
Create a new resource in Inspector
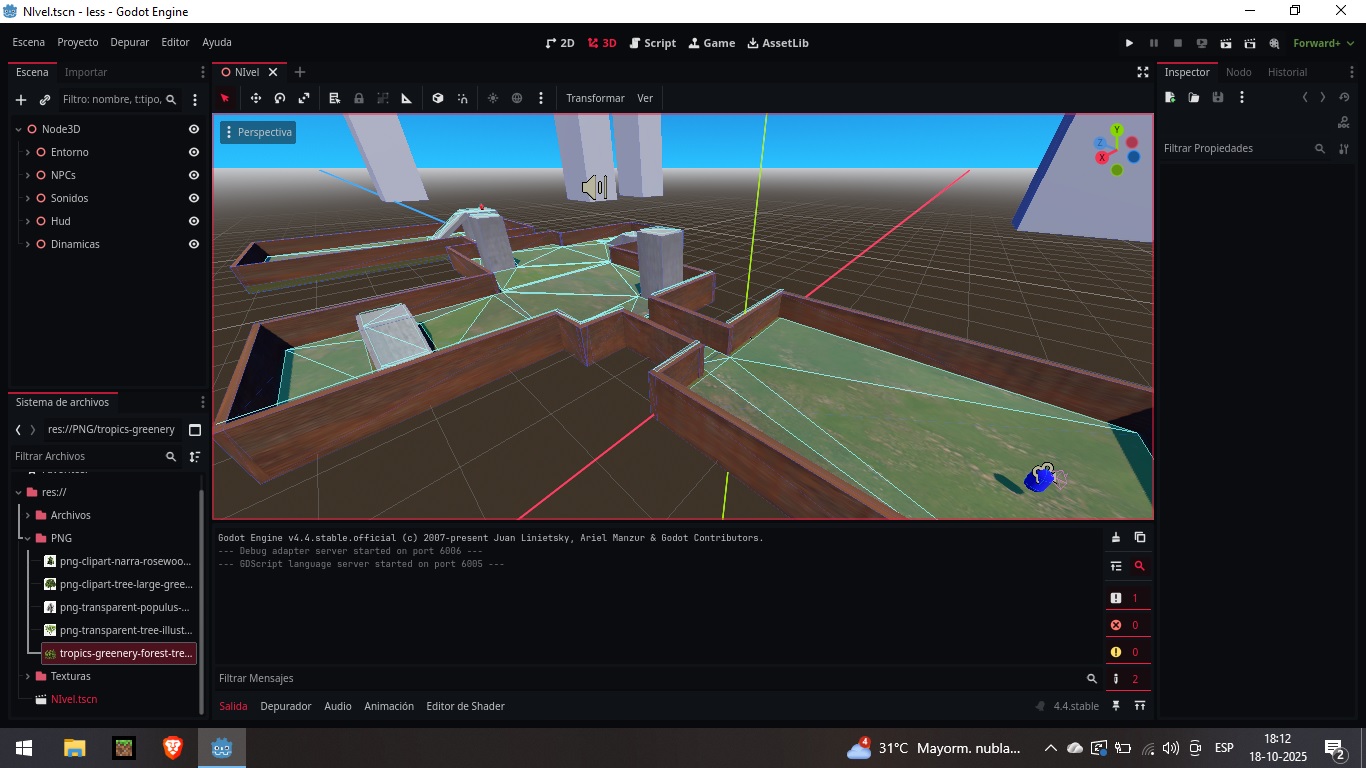(x=1170, y=97)
